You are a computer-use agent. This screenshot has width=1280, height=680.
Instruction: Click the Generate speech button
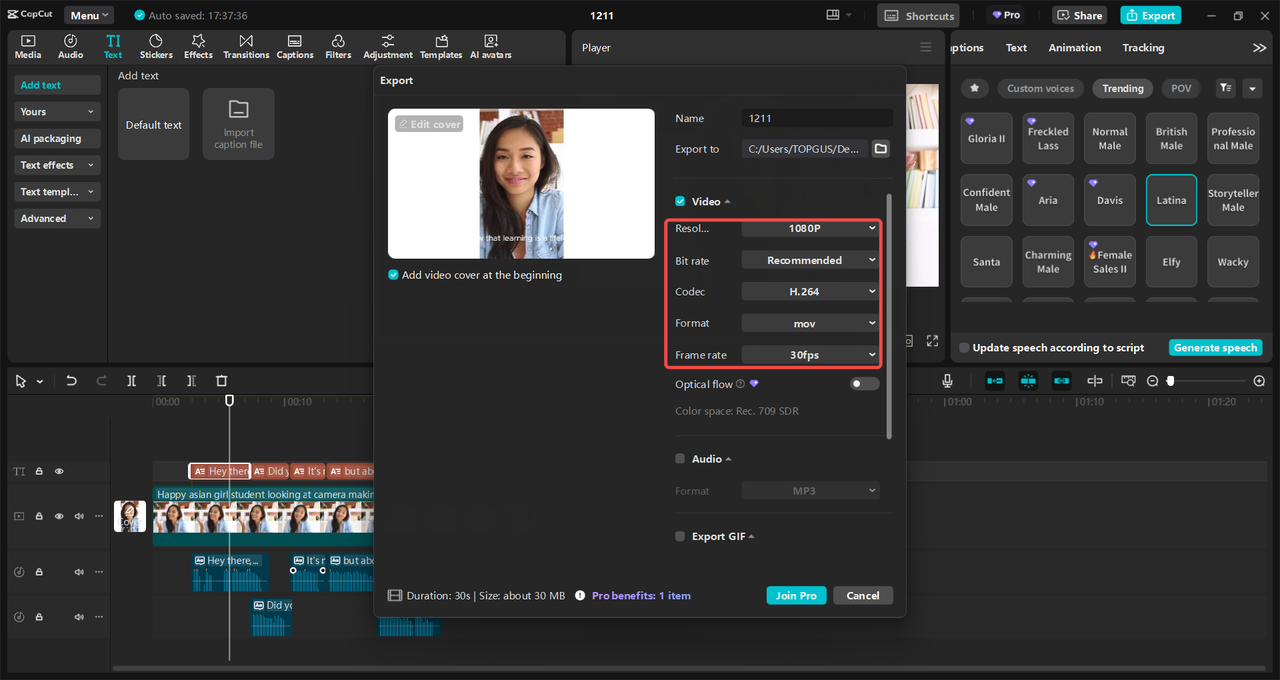point(1215,347)
